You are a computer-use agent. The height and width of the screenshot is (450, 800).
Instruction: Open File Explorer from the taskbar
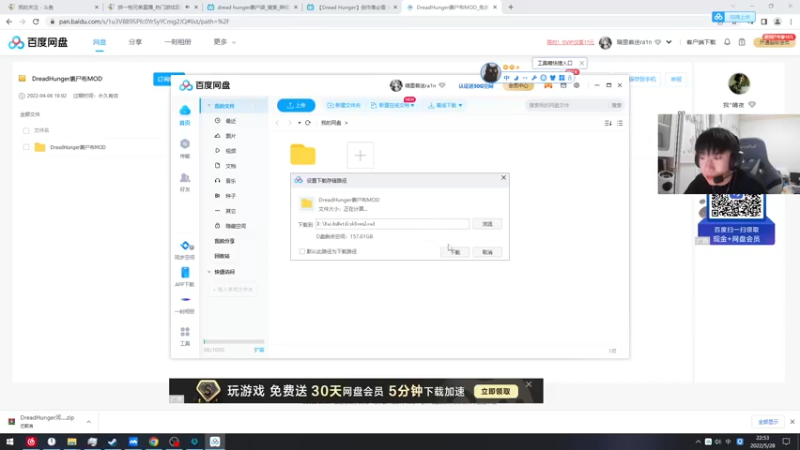coord(72,441)
